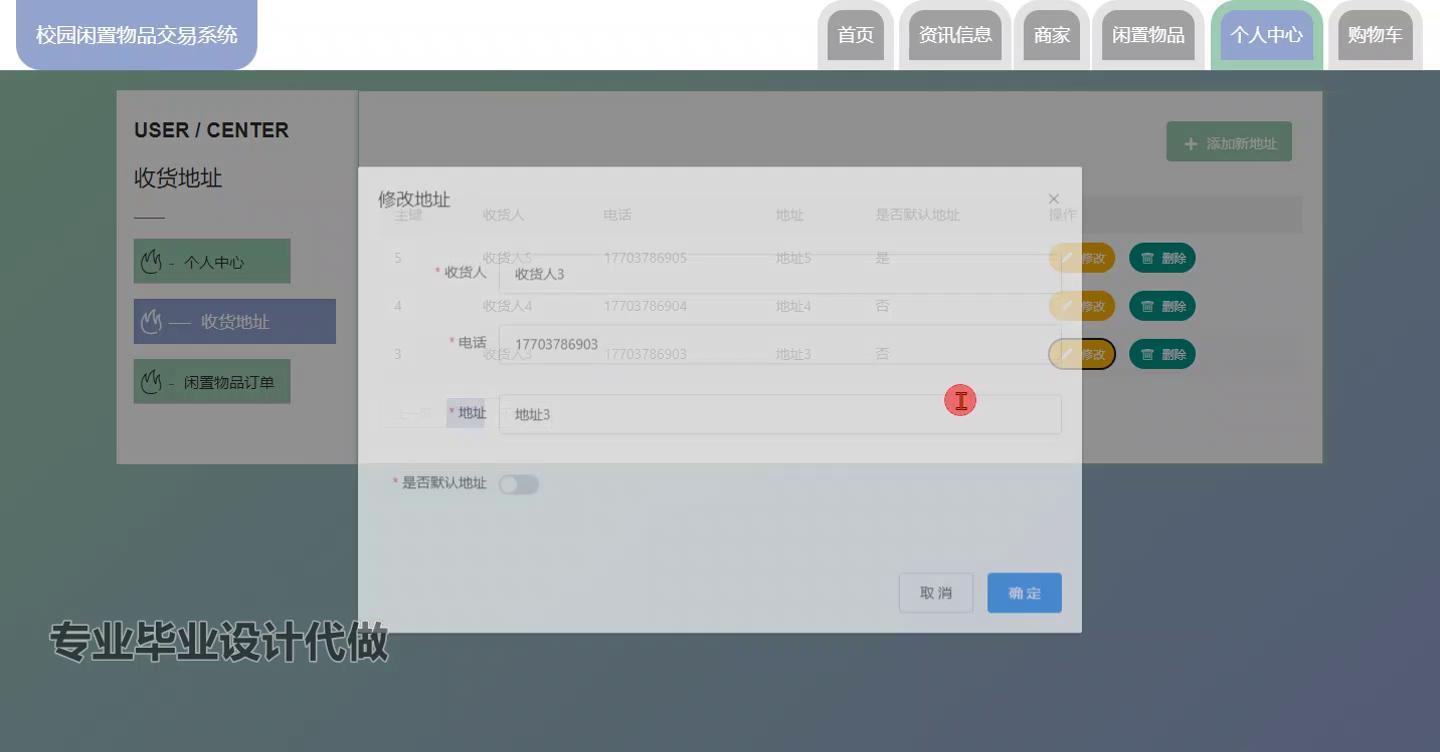1440x752 pixels.
Task: Click trash icon in 地址5 row 删除 button
Action: pos(1148,258)
